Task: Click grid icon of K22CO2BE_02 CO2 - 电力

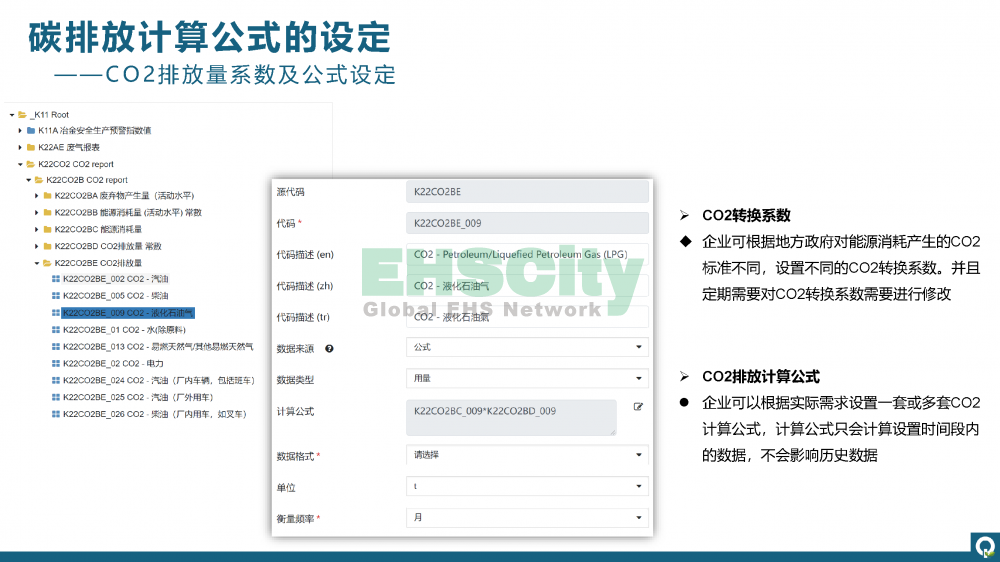Action: [x=56, y=364]
